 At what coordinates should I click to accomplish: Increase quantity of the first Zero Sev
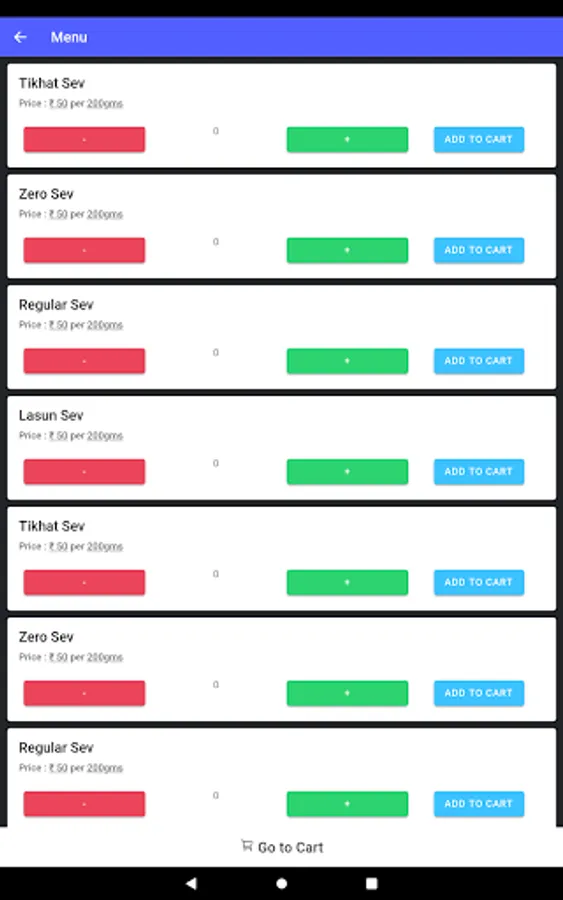[347, 250]
